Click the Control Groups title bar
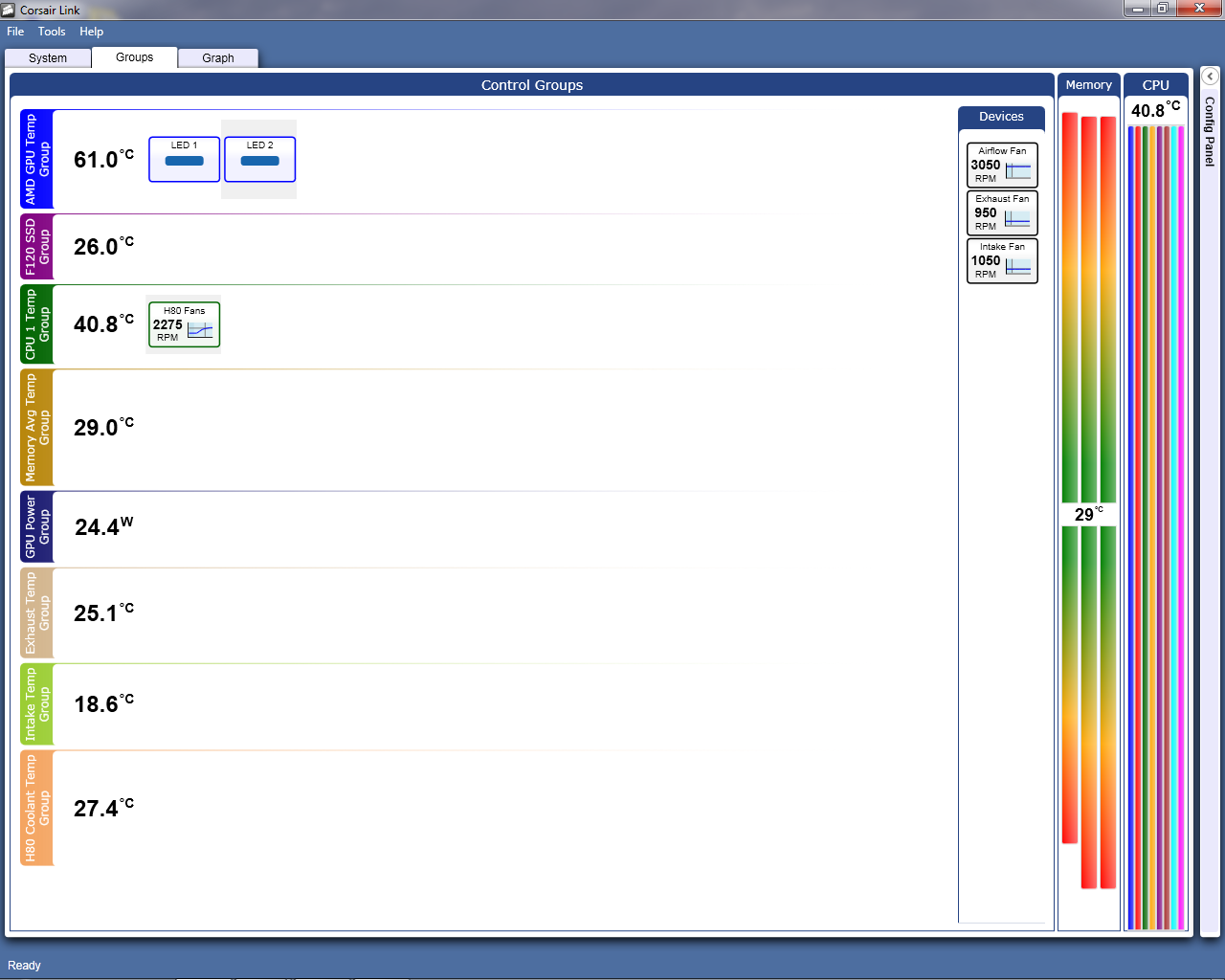This screenshot has width=1225, height=980. pyautogui.click(x=532, y=85)
